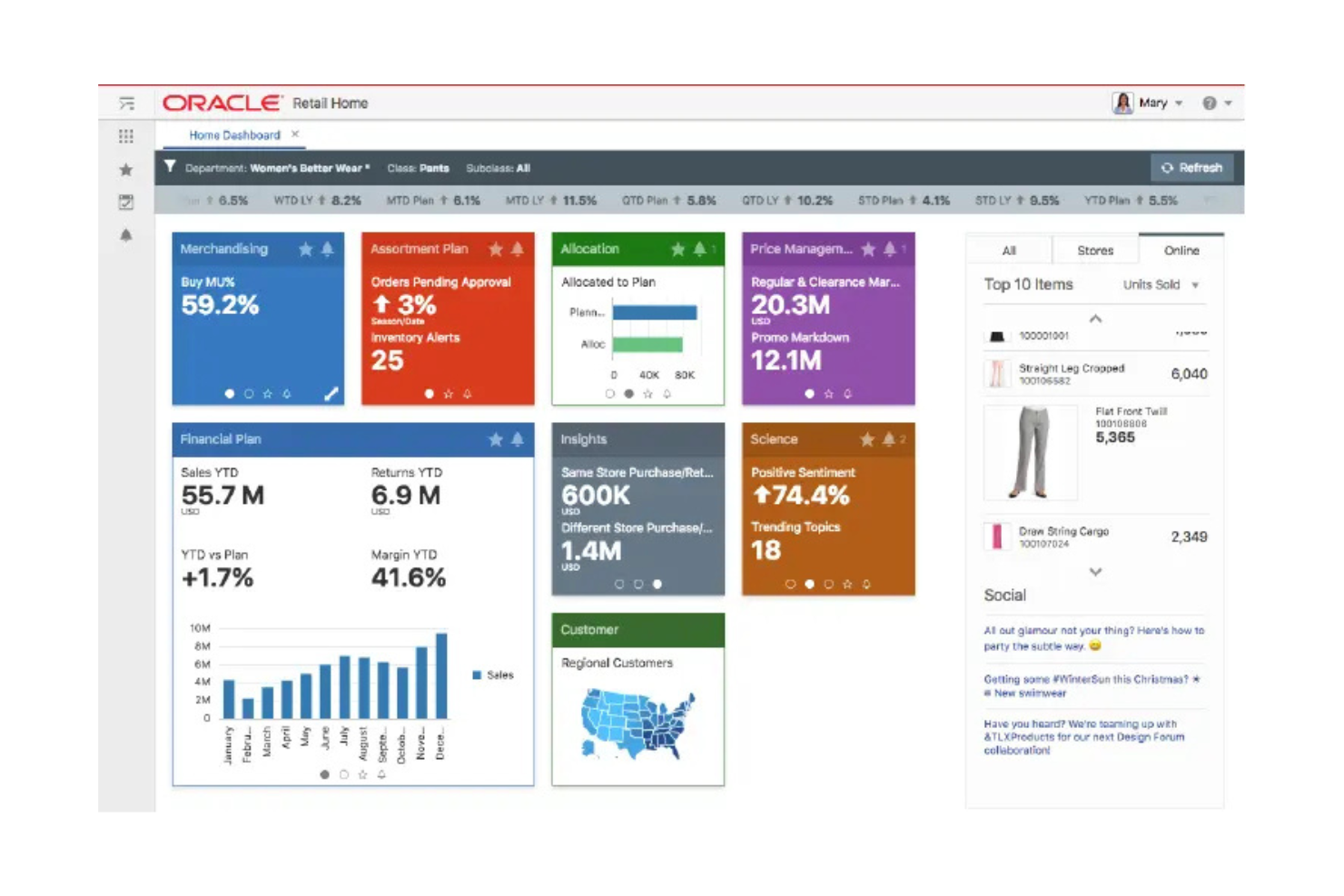Select the Home Dashboard tab
This screenshot has width=1344, height=896.
pyautogui.click(x=233, y=134)
